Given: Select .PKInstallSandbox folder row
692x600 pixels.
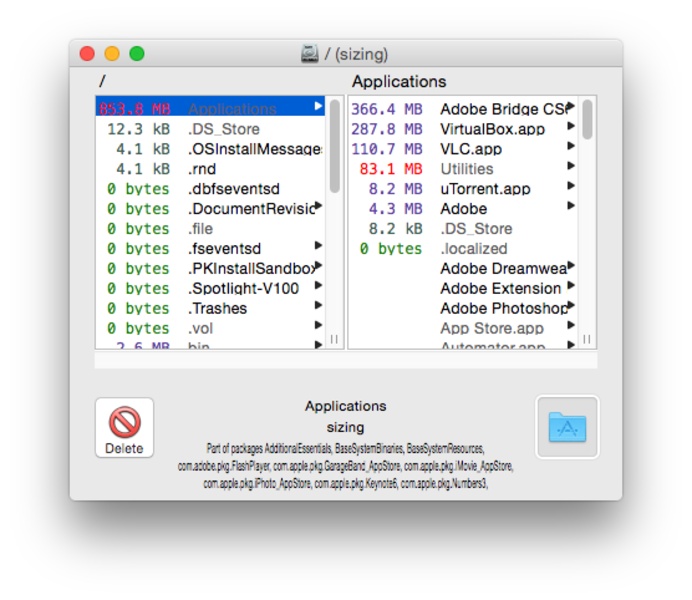Looking at the screenshot, I should pyautogui.click(x=210, y=268).
